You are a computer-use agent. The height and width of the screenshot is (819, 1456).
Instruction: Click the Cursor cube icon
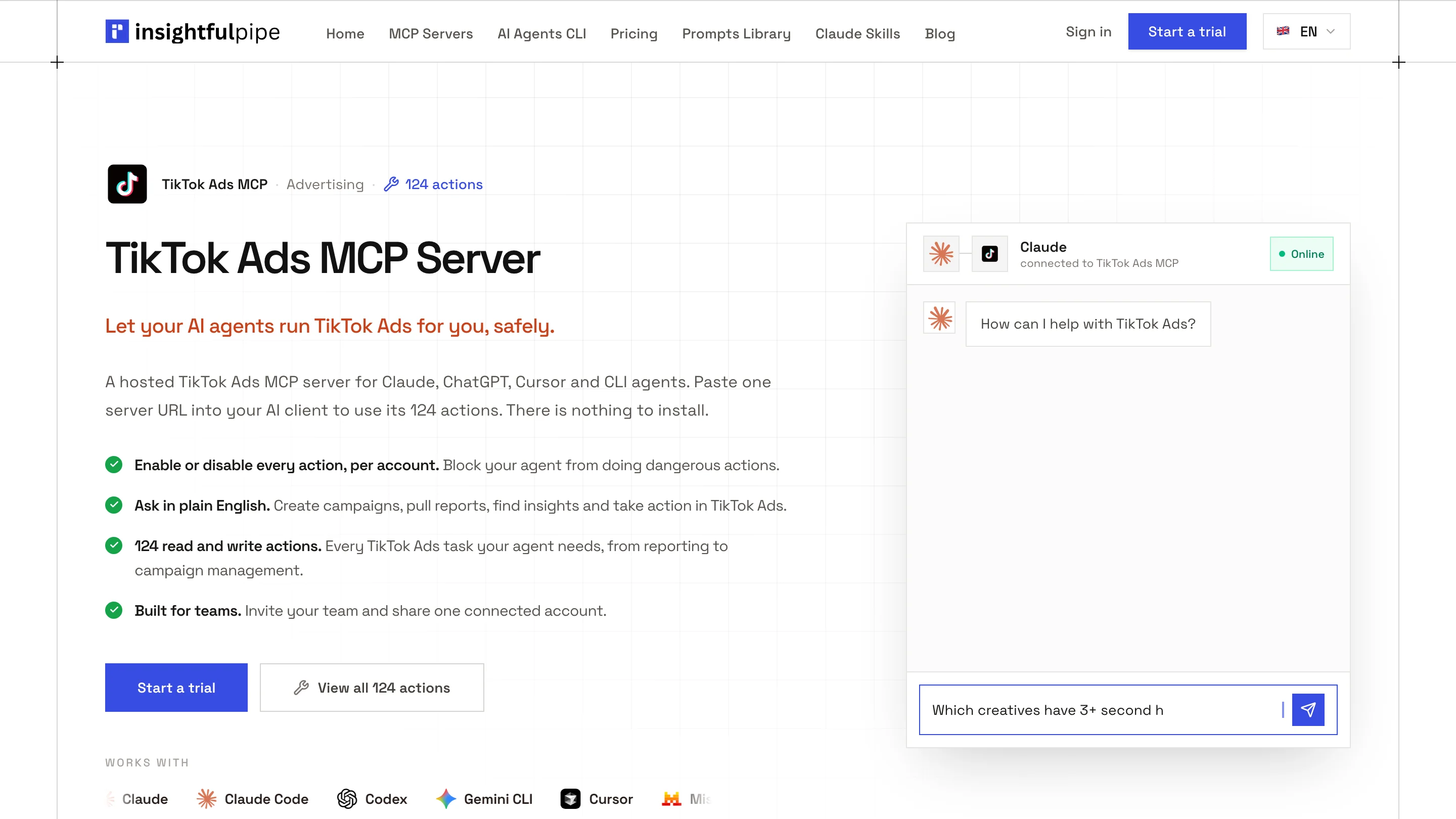point(570,799)
